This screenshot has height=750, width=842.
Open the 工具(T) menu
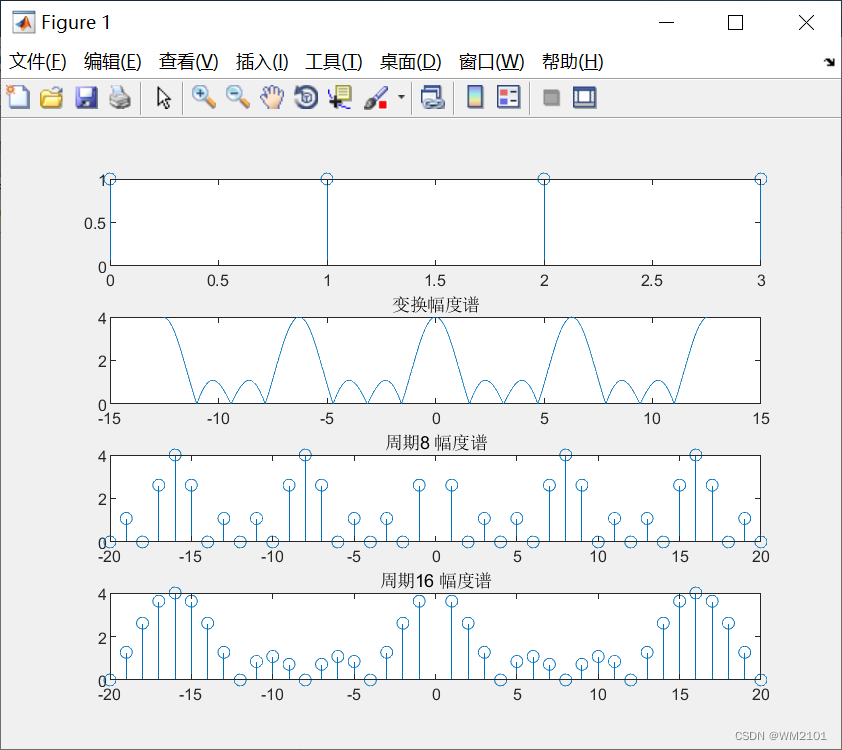click(x=334, y=62)
